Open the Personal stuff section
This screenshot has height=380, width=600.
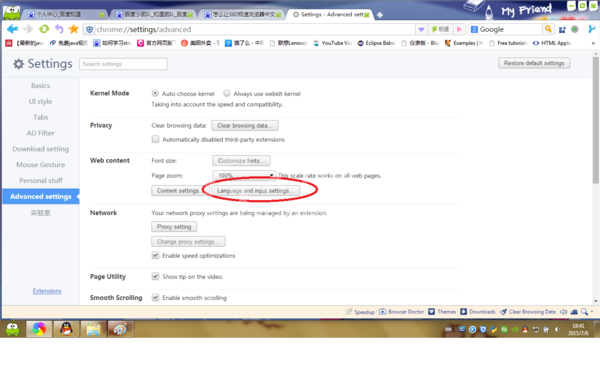tap(41, 181)
